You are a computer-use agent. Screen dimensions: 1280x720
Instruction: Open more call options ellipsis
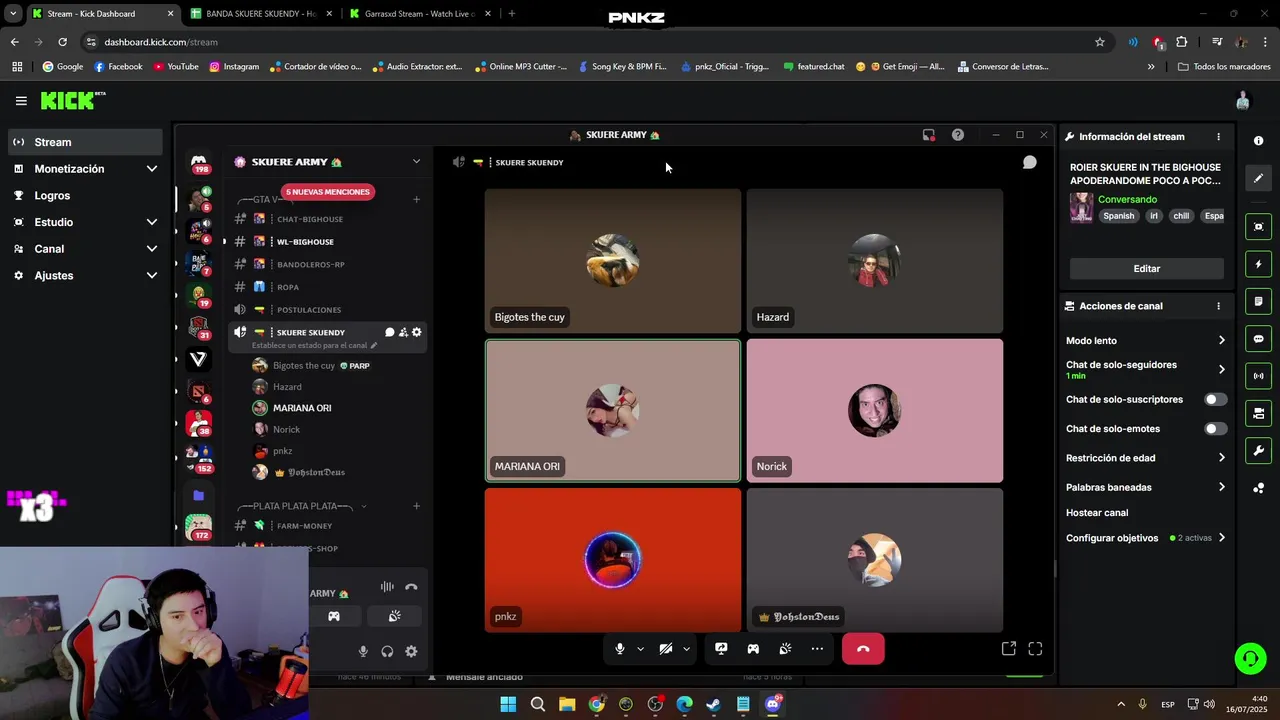817,649
